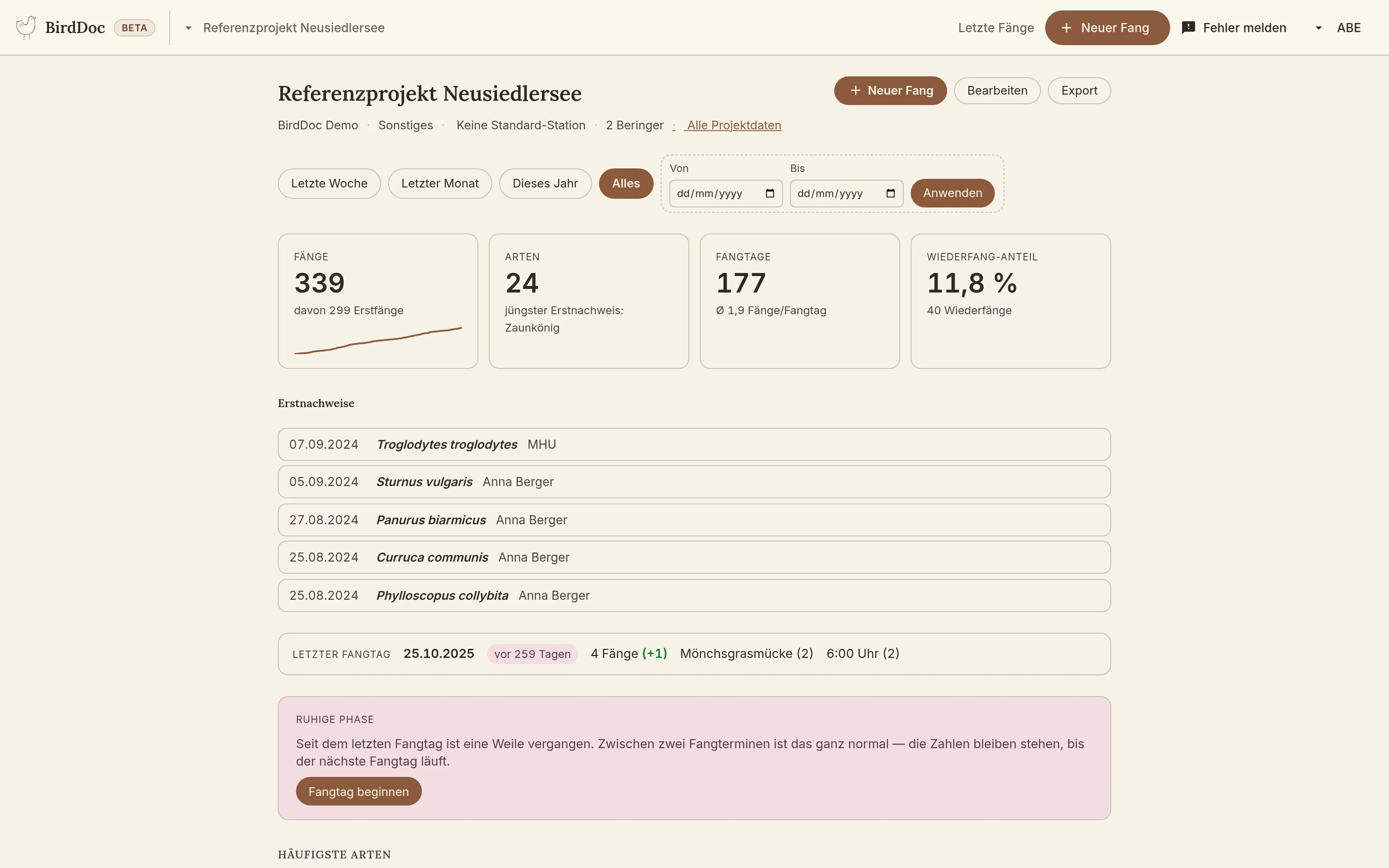The width and height of the screenshot is (1389, 868).
Task: Click the Arten 24 statistics card
Action: pyautogui.click(x=589, y=301)
